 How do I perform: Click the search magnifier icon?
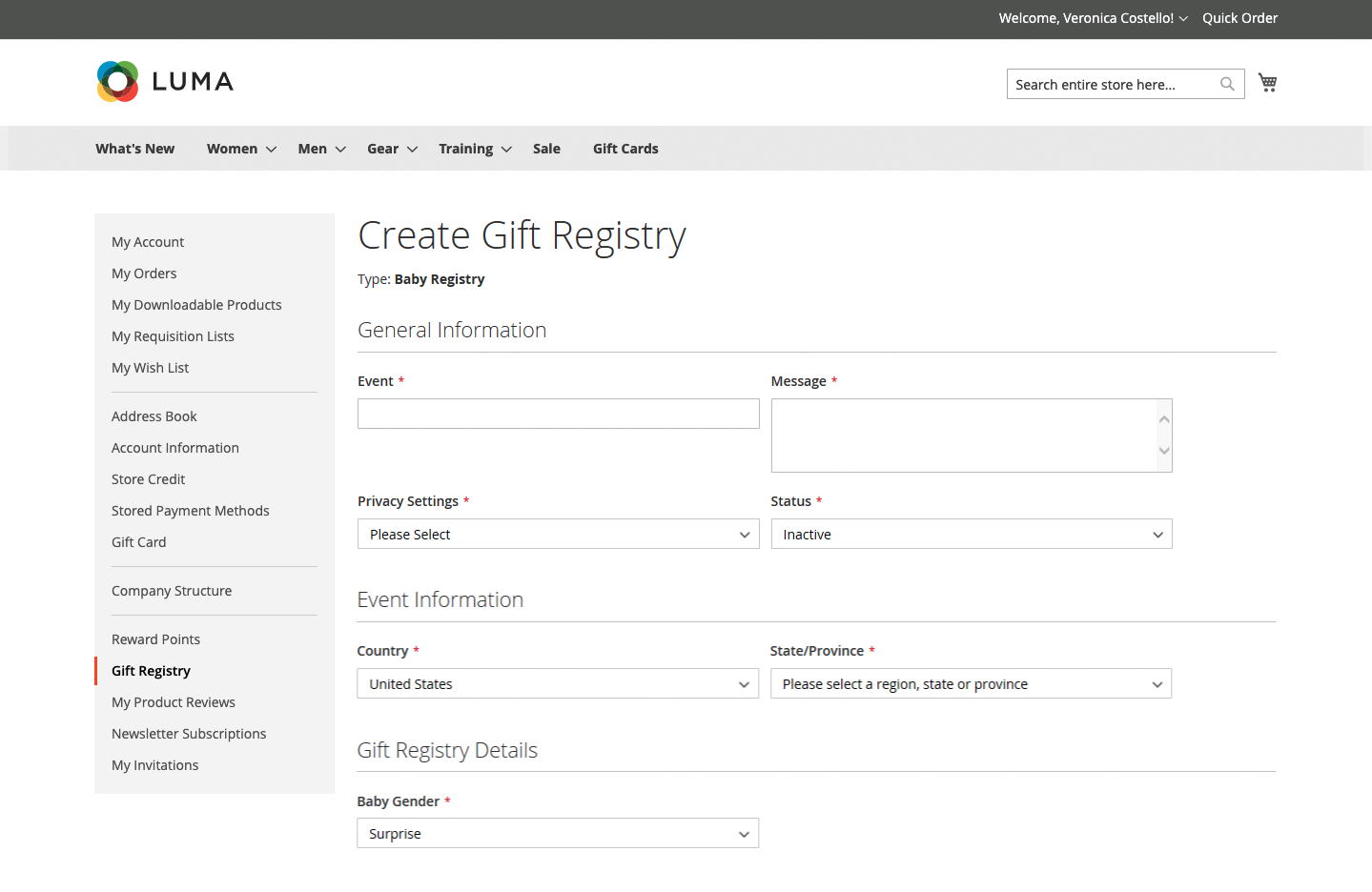coord(1227,84)
